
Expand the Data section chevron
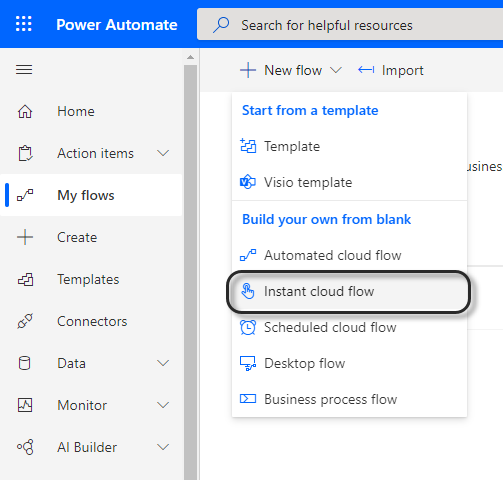click(x=163, y=363)
